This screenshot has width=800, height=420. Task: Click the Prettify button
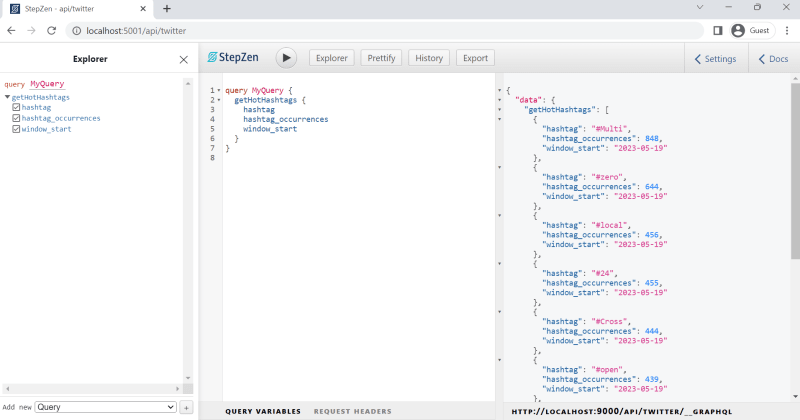(381, 58)
